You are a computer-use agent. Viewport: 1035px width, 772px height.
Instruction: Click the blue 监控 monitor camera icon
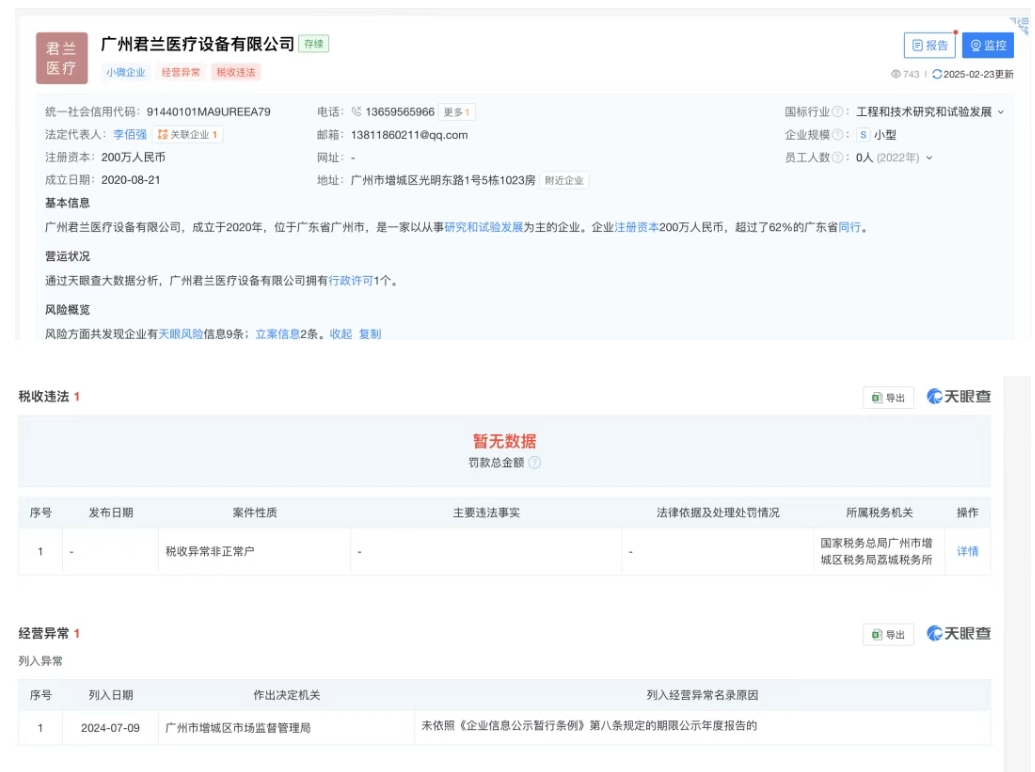[x=977, y=45]
